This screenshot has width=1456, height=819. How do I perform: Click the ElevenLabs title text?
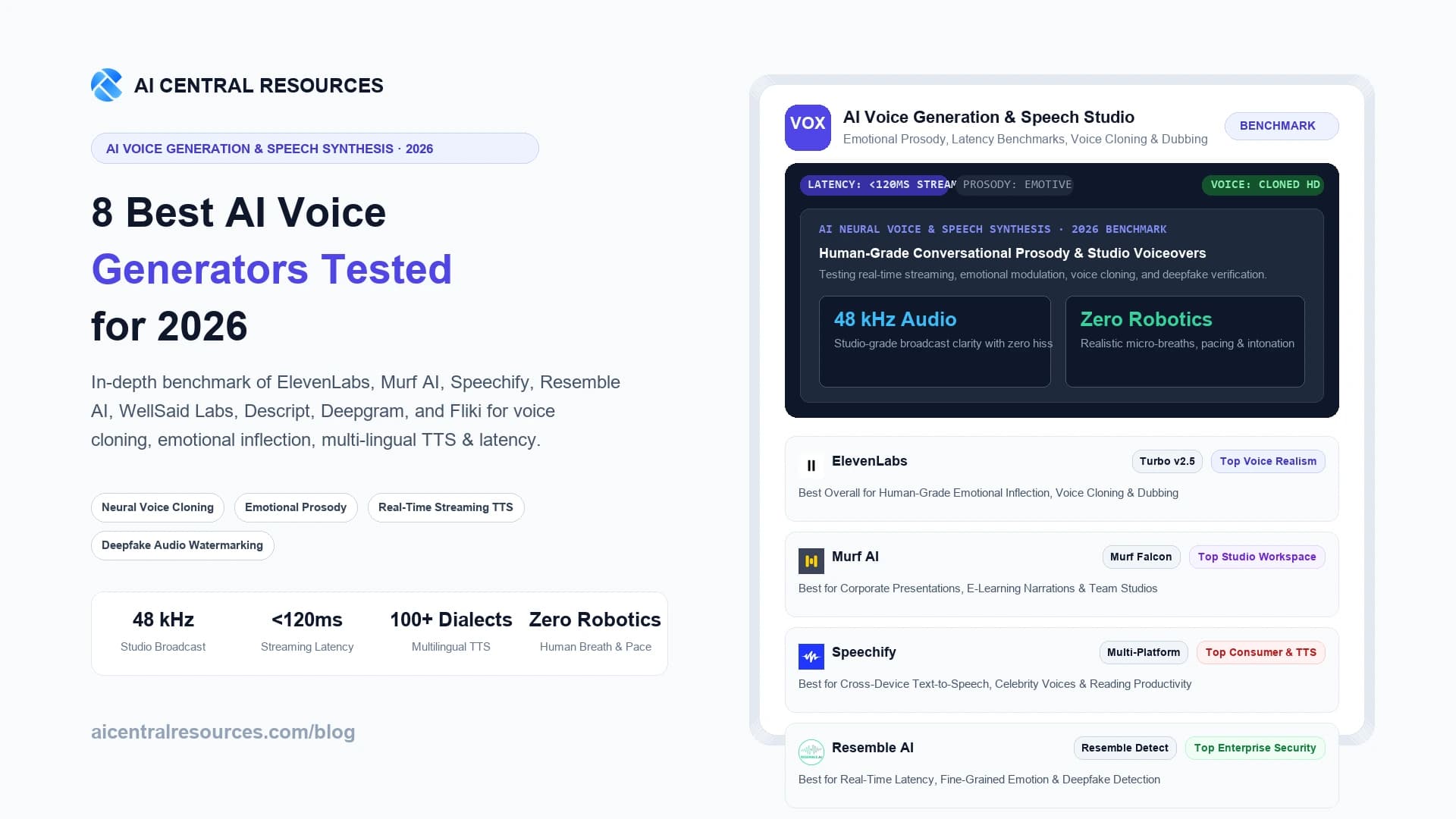pos(869,461)
